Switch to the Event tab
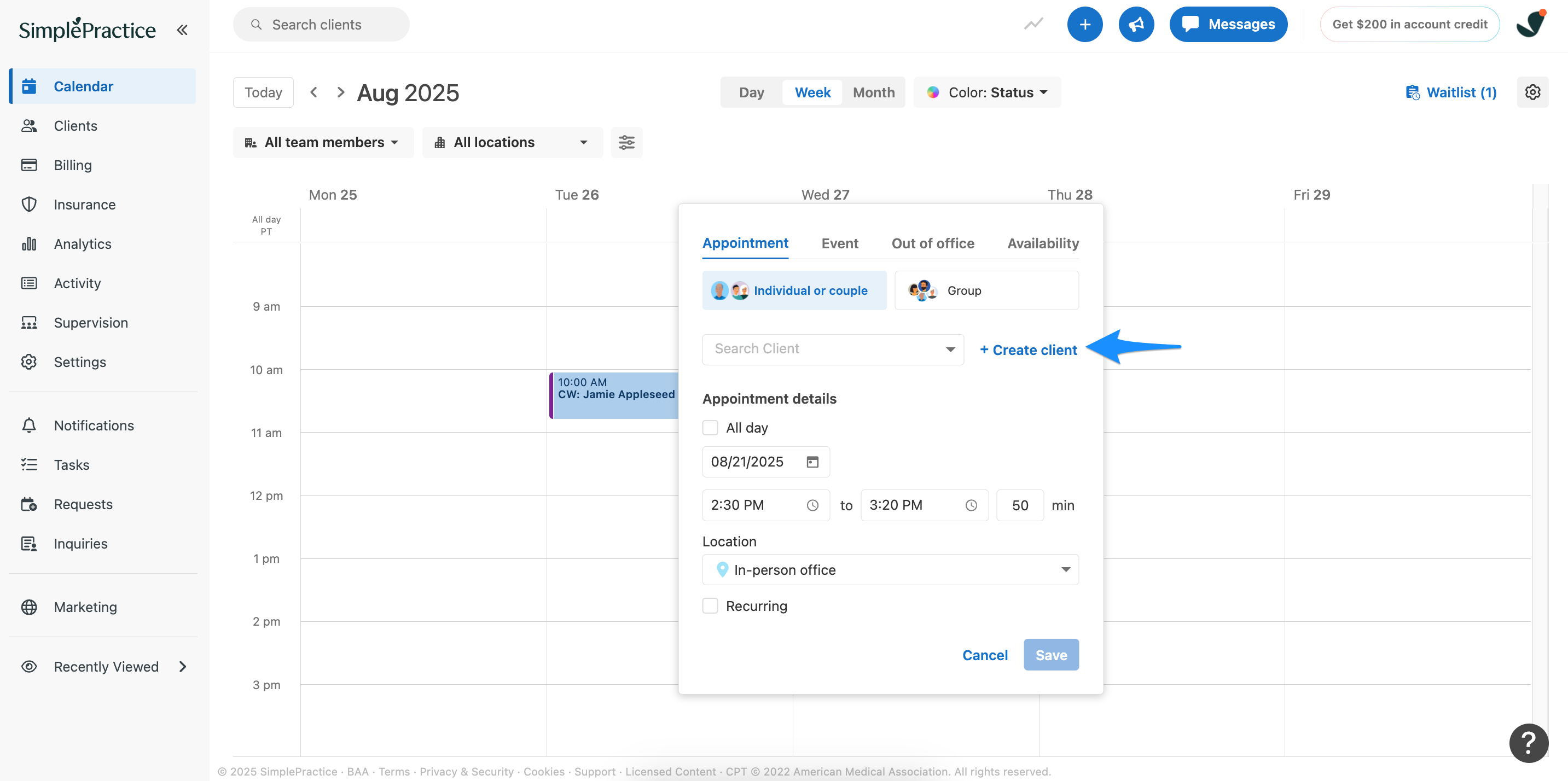This screenshot has height=781, width=1568. pos(840,243)
